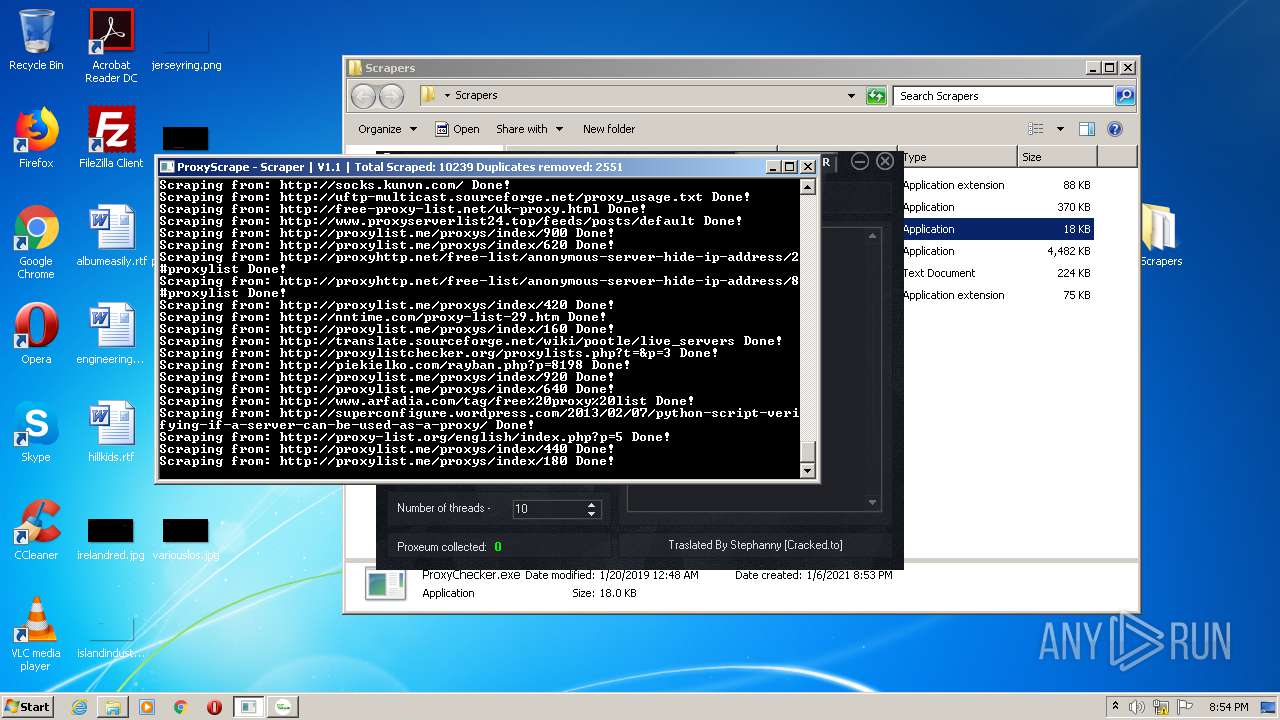
Task: Select the jerseyring.png desktop file
Action: (186, 46)
